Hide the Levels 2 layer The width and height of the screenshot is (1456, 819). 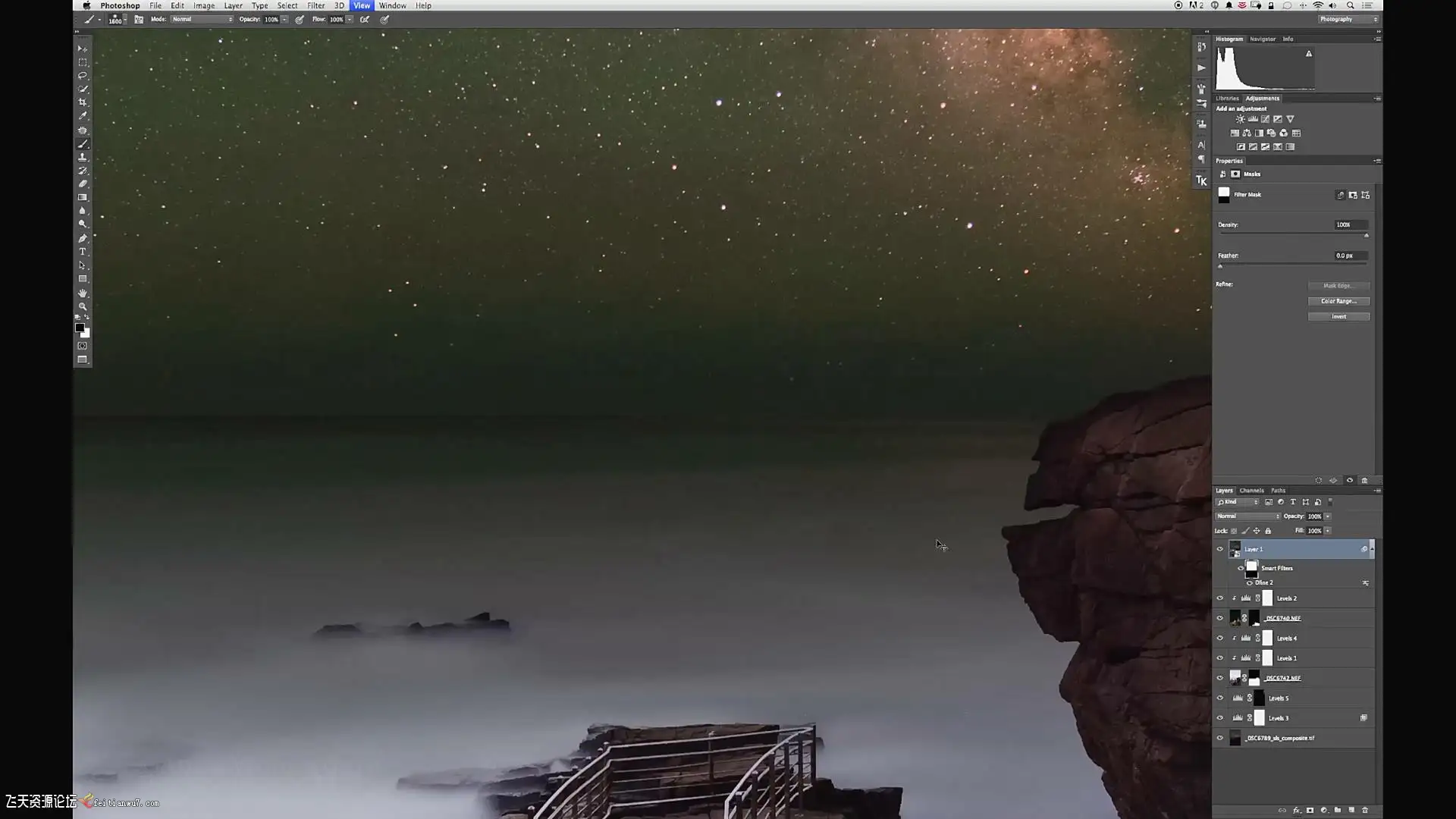tap(1219, 598)
